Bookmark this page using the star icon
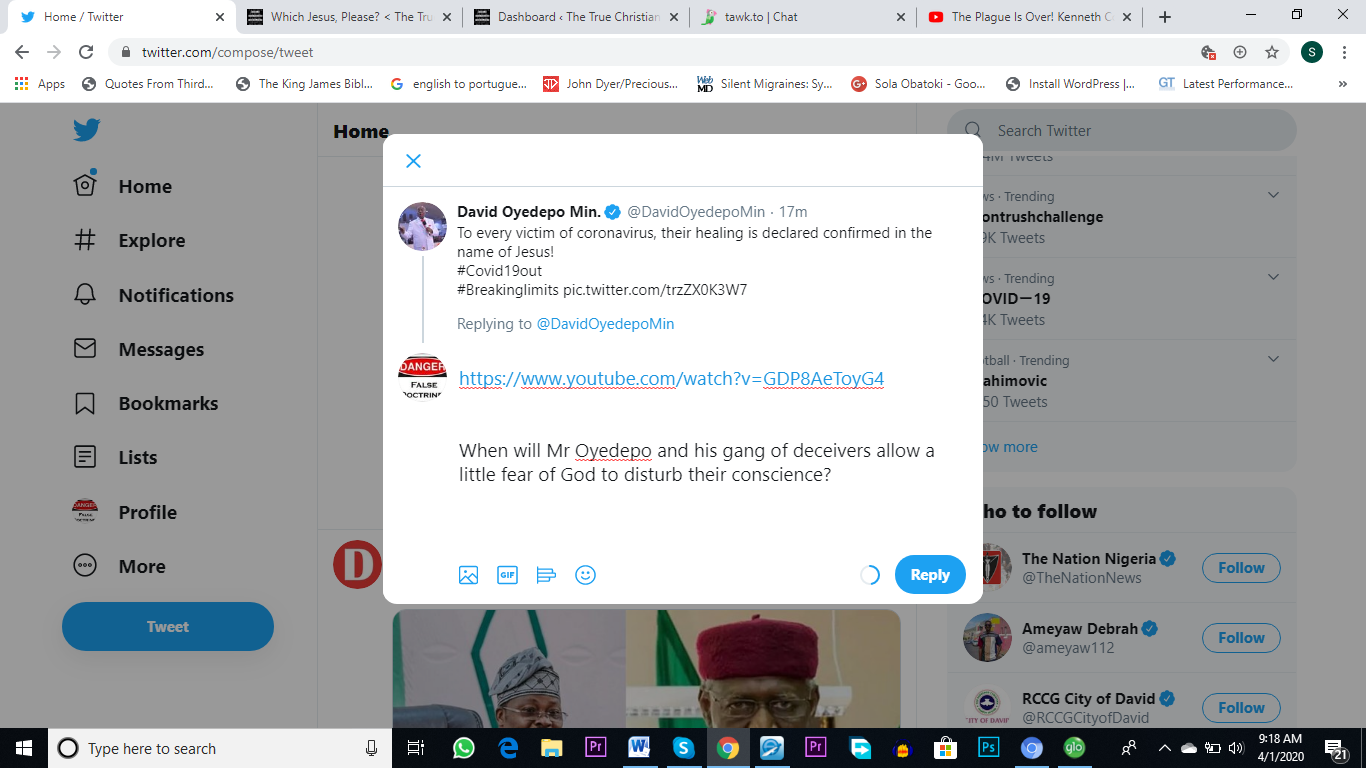 1272,52
